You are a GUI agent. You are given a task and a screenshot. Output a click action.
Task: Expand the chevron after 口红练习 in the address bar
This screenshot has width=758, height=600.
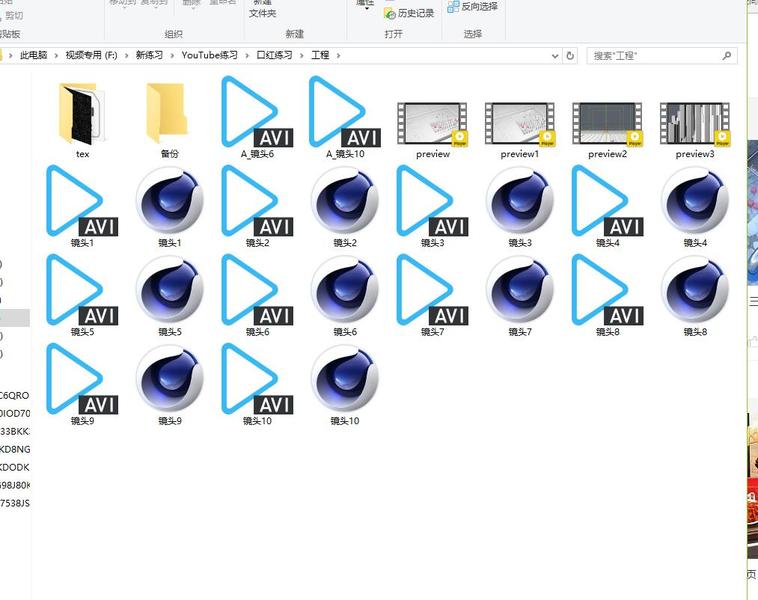tap(302, 56)
